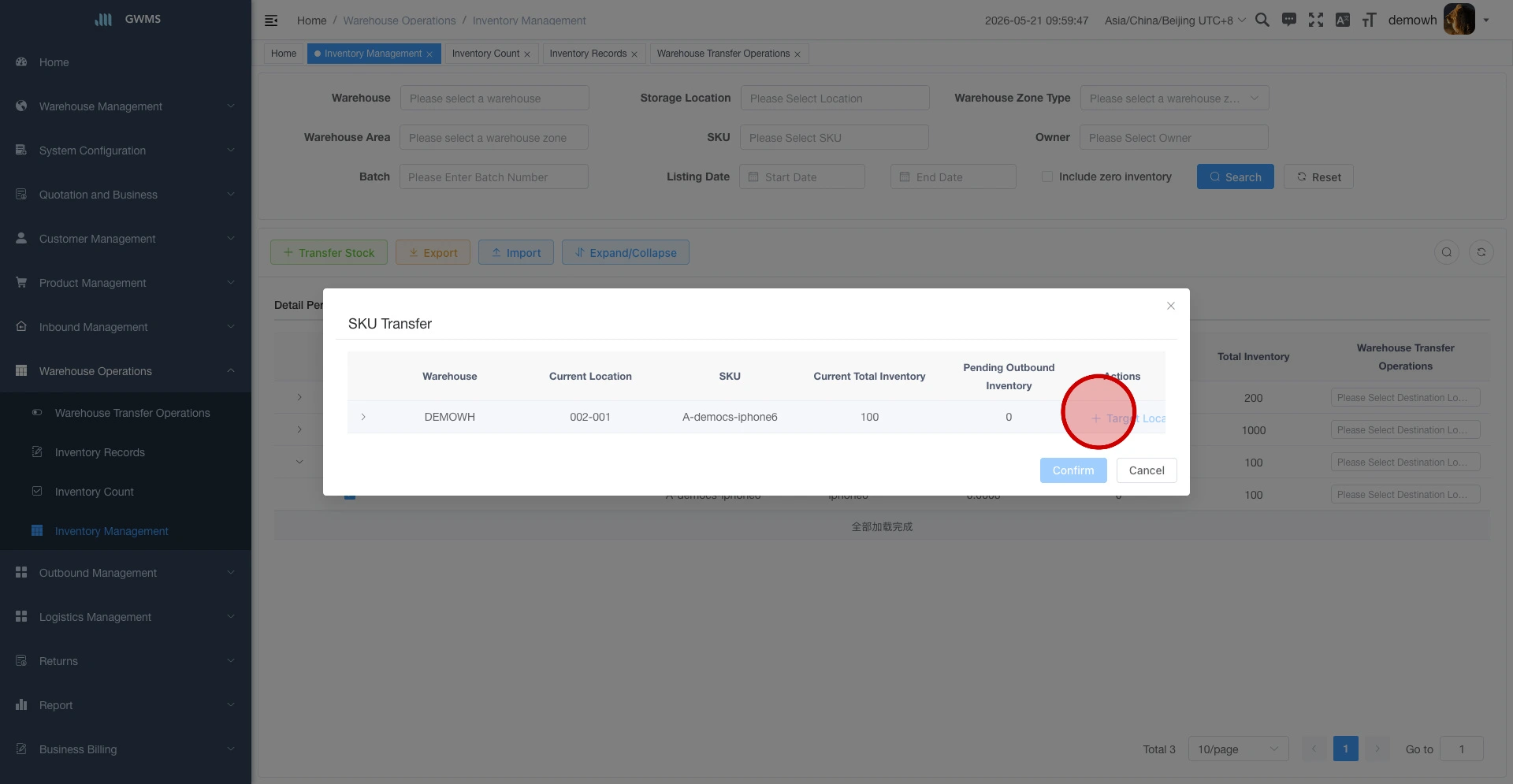Expand Quotation and Business menu
The image size is (1513, 784).
pyautogui.click(x=125, y=195)
